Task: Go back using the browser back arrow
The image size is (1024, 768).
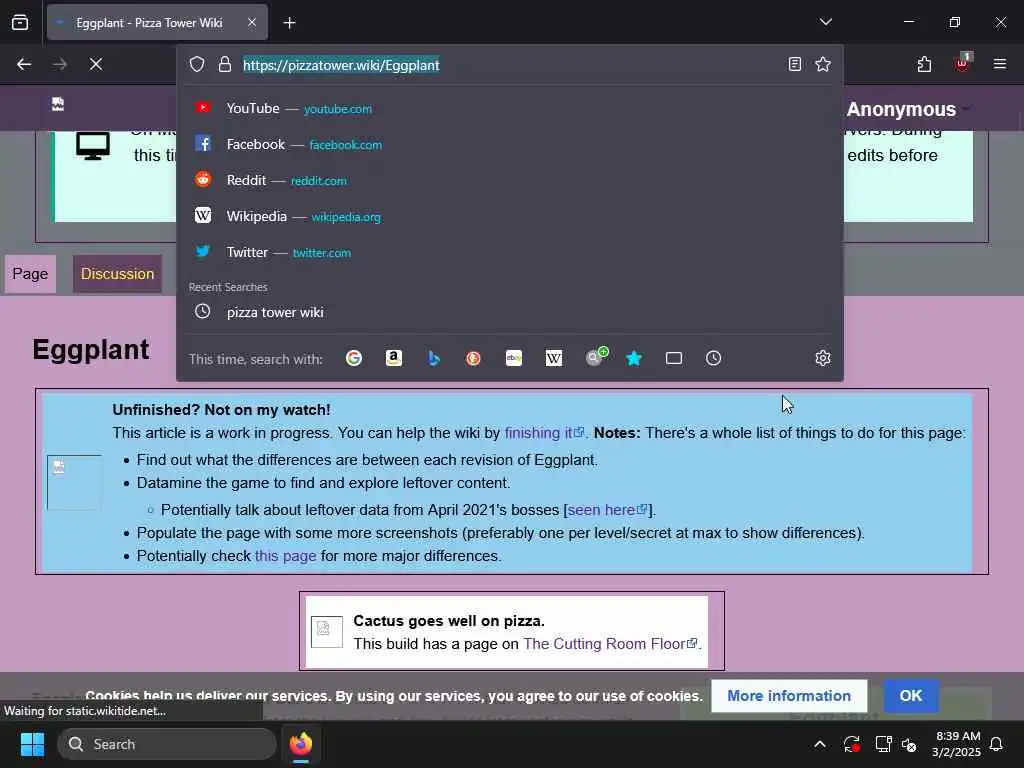Action: (24, 64)
